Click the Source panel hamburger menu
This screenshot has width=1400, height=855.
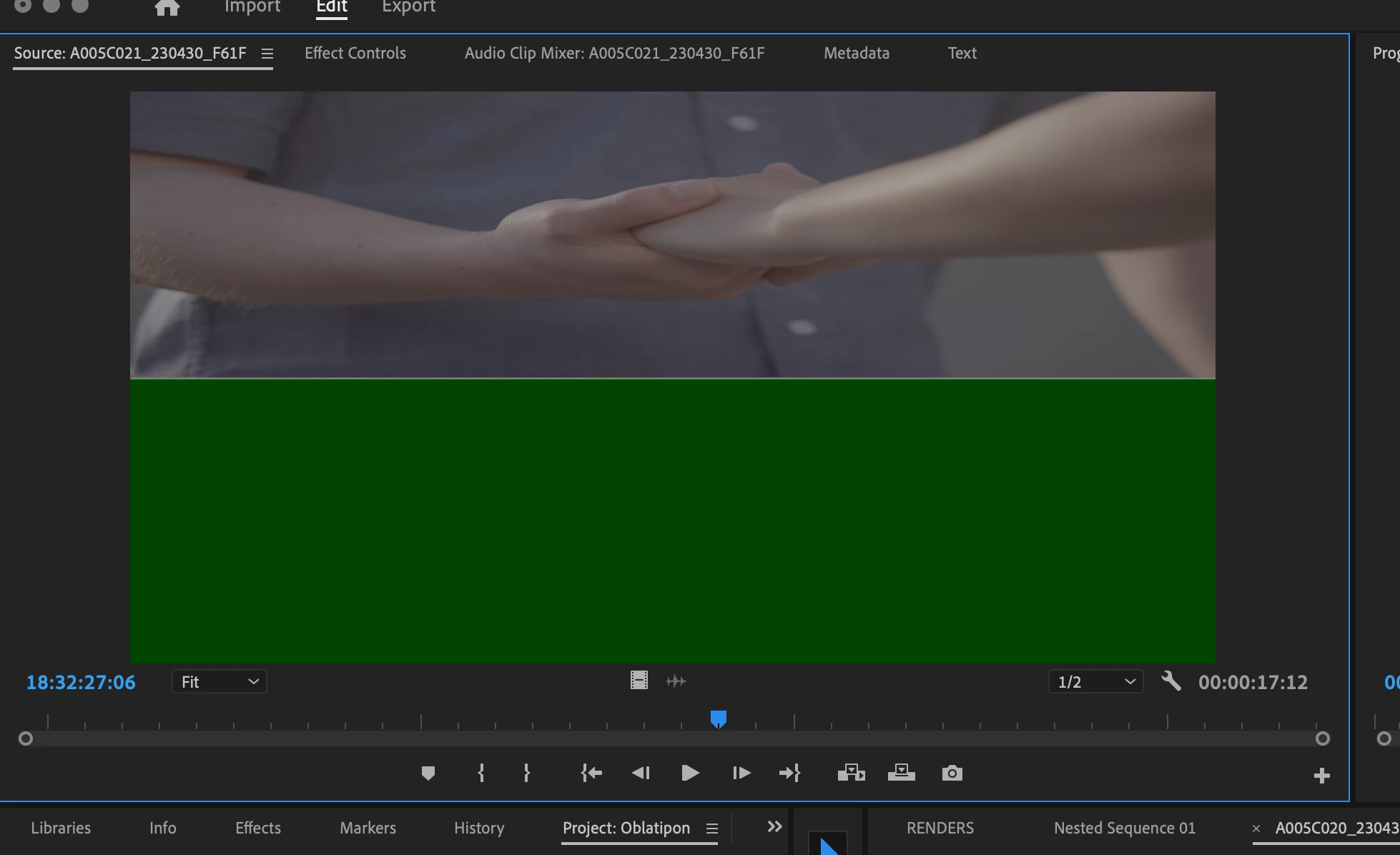coord(267,54)
